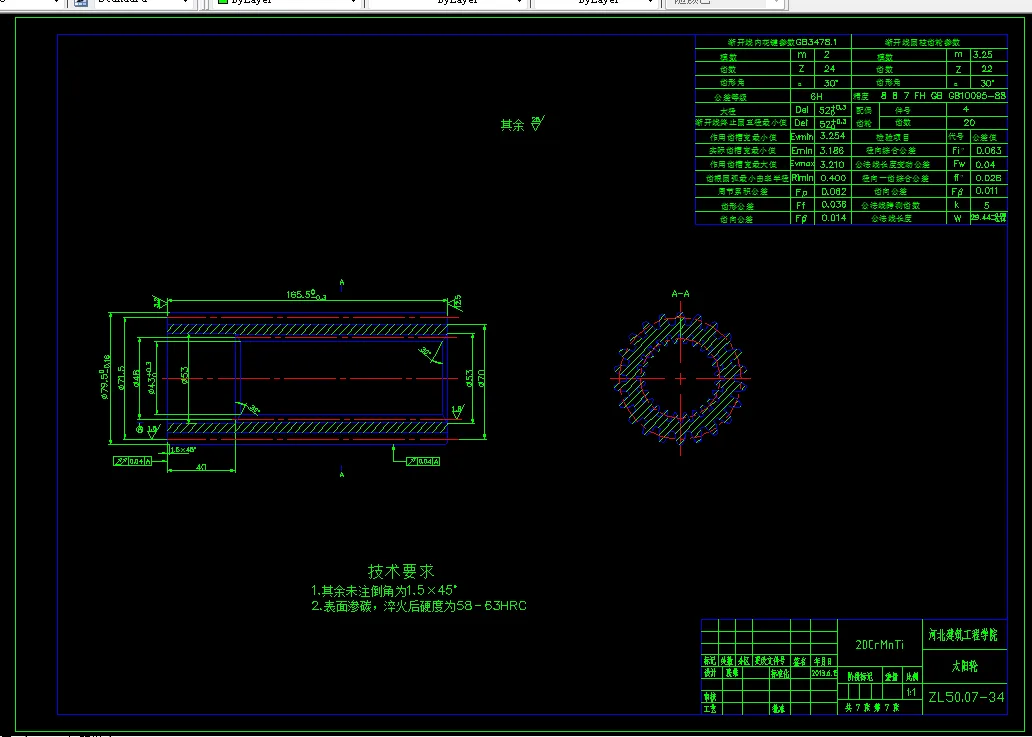
Task: Select the Fp value 0.082
Action: (x=833, y=191)
